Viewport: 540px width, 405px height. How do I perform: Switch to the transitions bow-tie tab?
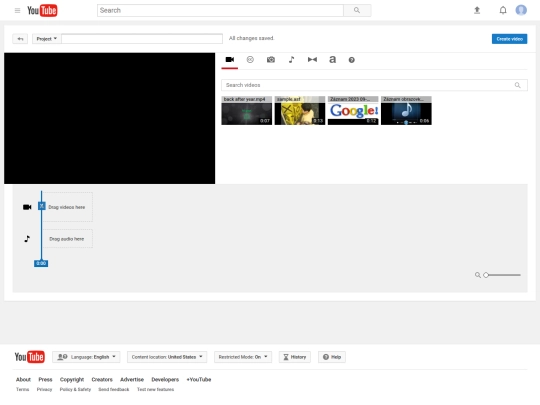312,60
